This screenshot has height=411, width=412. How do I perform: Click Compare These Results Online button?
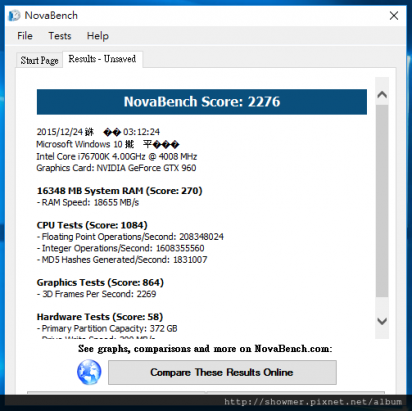coord(222,372)
